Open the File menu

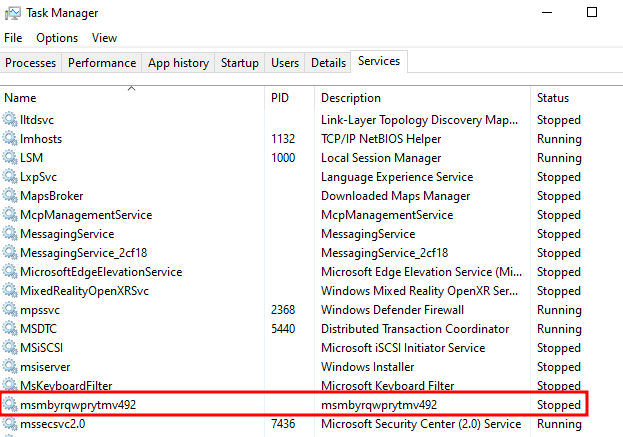[x=13, y=38]
